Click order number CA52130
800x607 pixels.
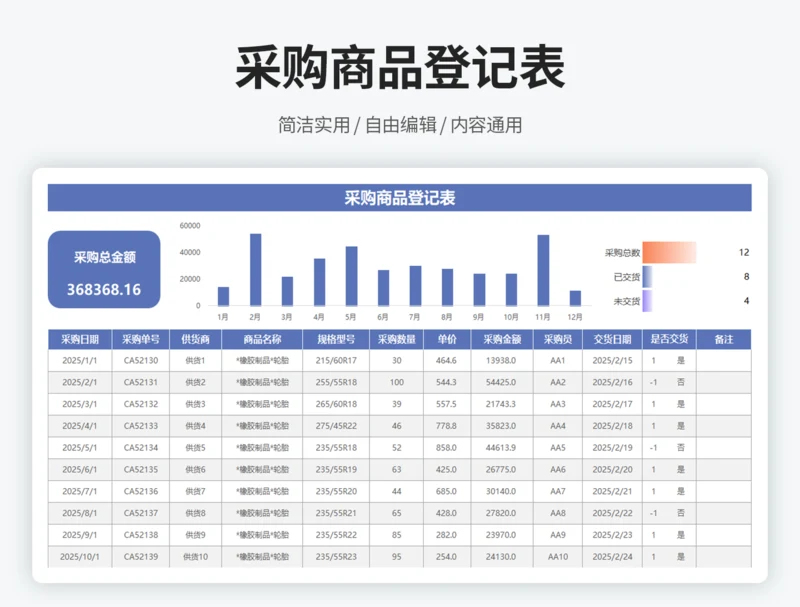pos(141,360)
